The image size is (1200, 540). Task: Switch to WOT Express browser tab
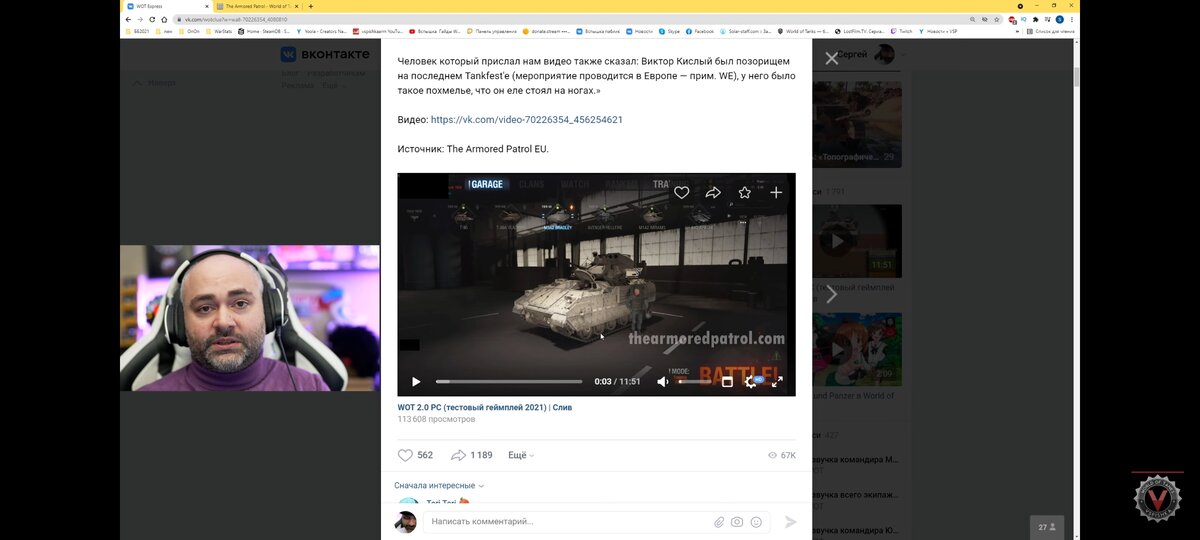pyautogui.click(x=164, y=6)
